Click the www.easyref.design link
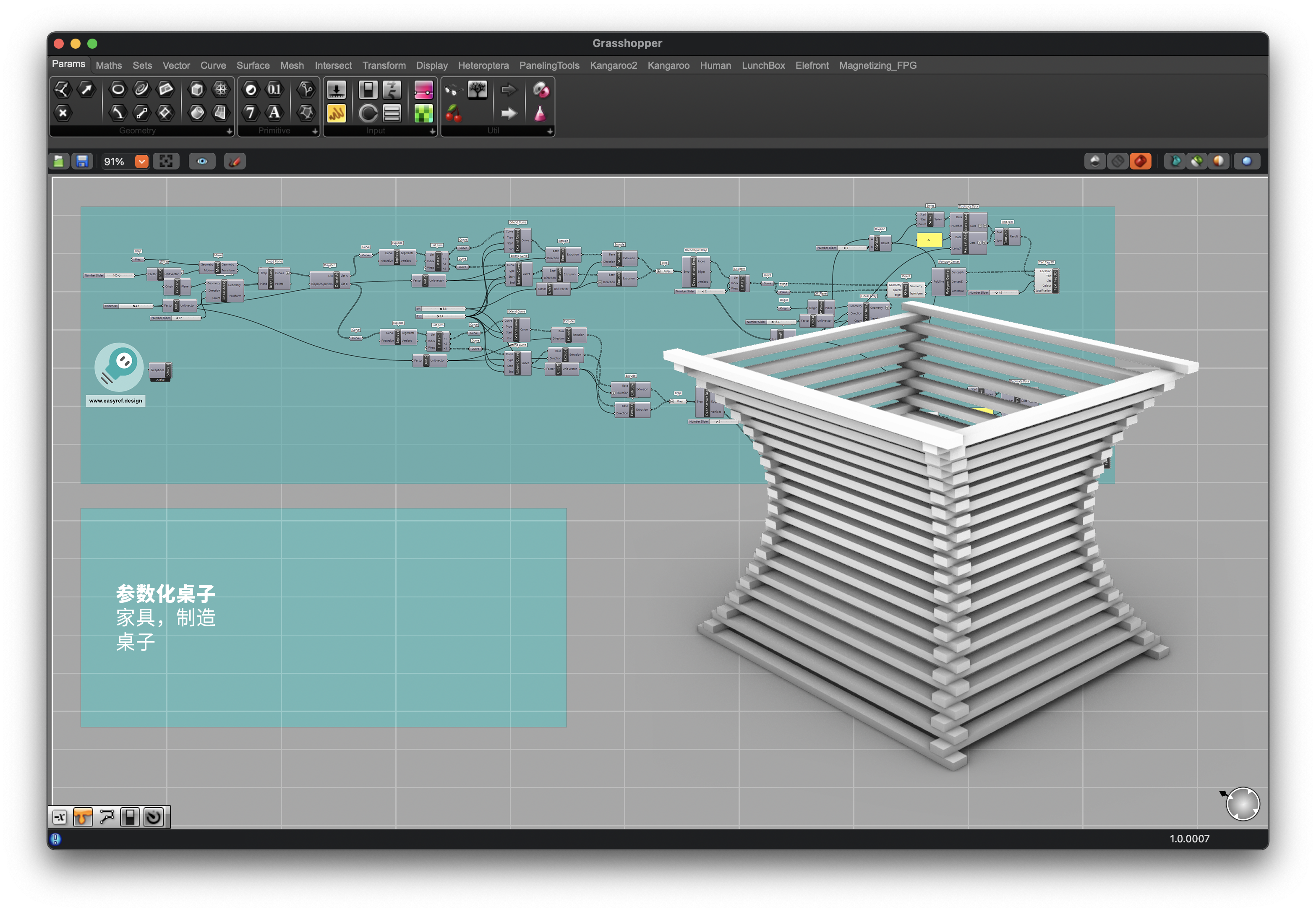Image resolution: width=1316 pixels, height=912 pixels. tap(115, 401)
